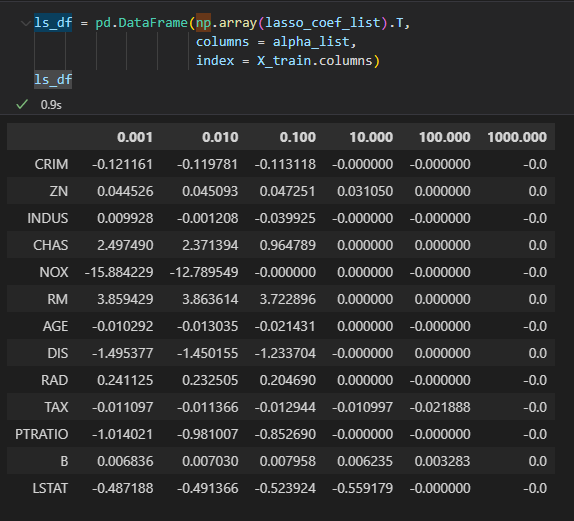Image resolution: width=574 pixels, height=521 pixels.
Task: Select the CRIM row label
Action: click(51, 164)
